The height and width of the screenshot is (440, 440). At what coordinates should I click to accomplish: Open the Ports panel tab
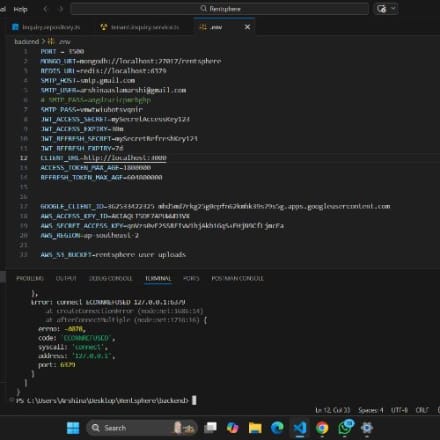click(x=191, y=278)
